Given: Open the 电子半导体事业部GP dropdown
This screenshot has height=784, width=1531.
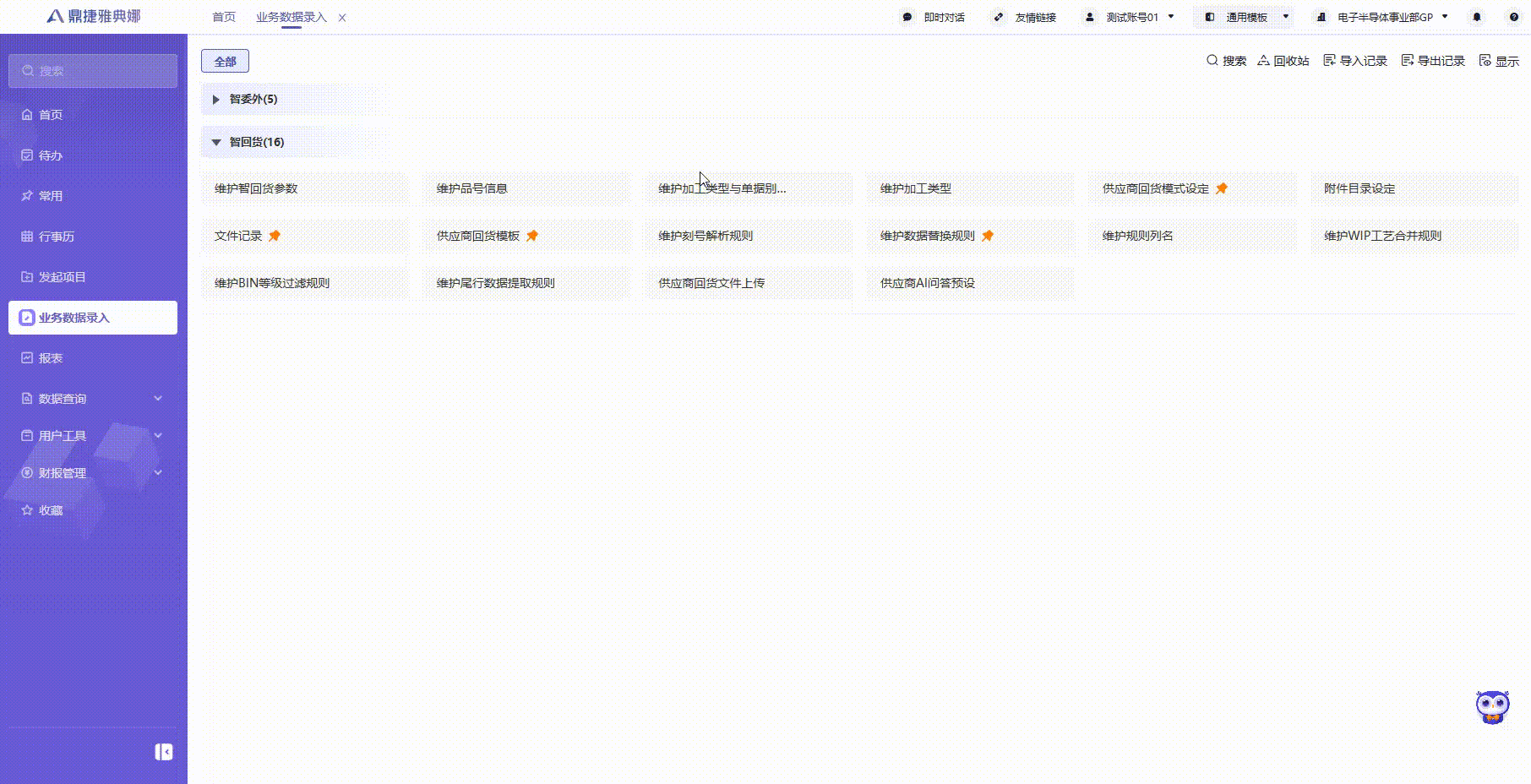Looking at the screenshot, I should (1445, 16).
